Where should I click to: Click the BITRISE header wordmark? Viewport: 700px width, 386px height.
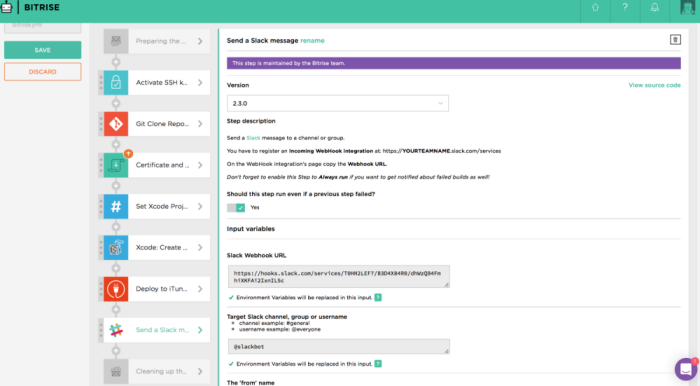tap(42, 7)
